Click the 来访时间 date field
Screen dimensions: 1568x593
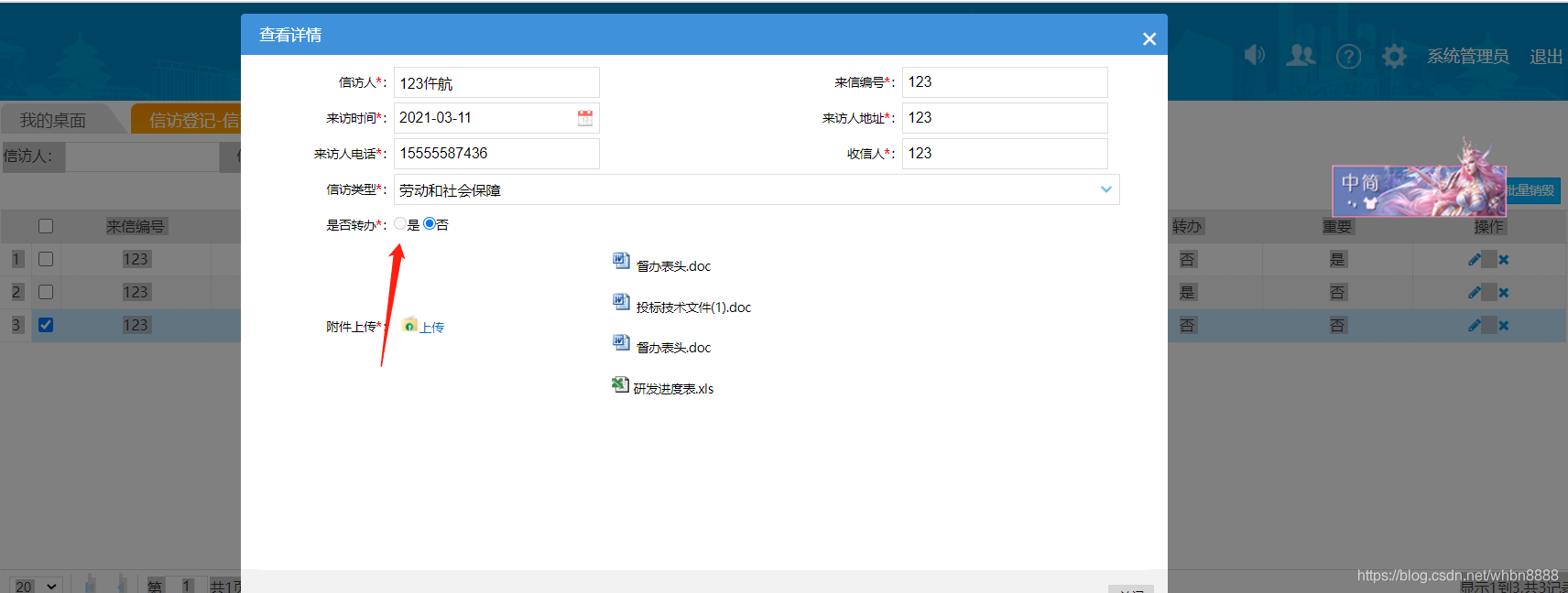point(496,118)
